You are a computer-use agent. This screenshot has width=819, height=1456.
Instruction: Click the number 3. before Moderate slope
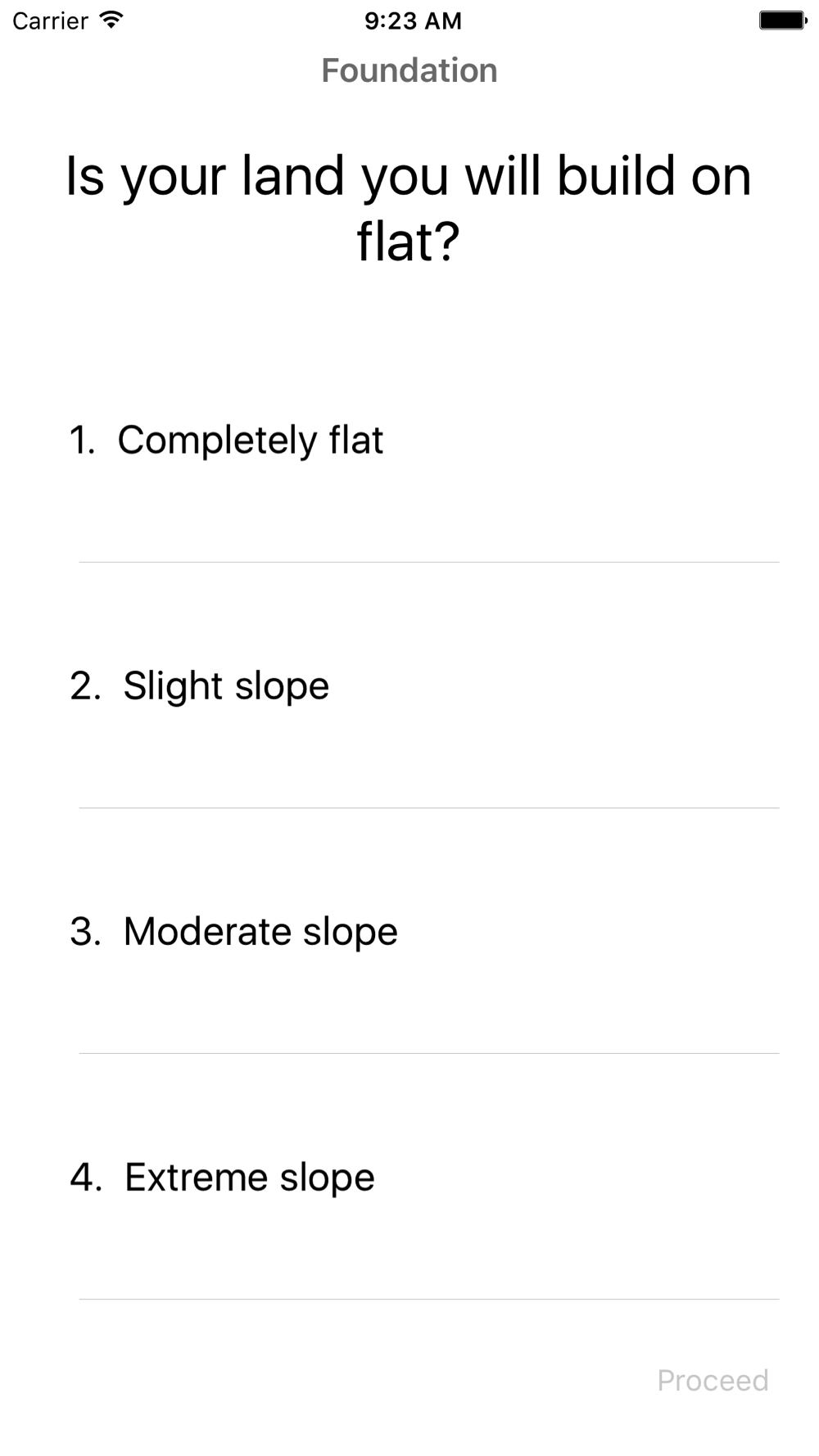86,932
